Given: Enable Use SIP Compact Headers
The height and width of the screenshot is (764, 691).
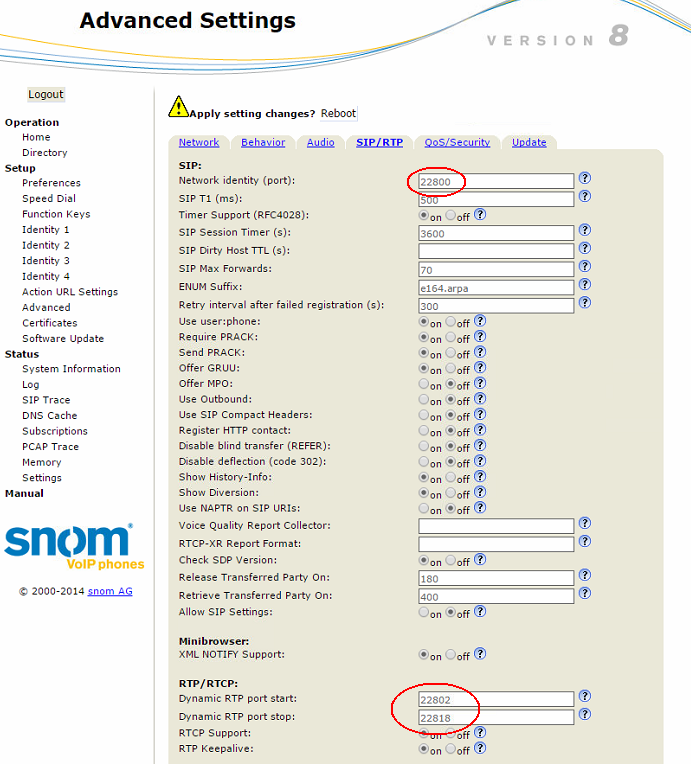Looking at the screenshot, I should [x=424, y=416].
